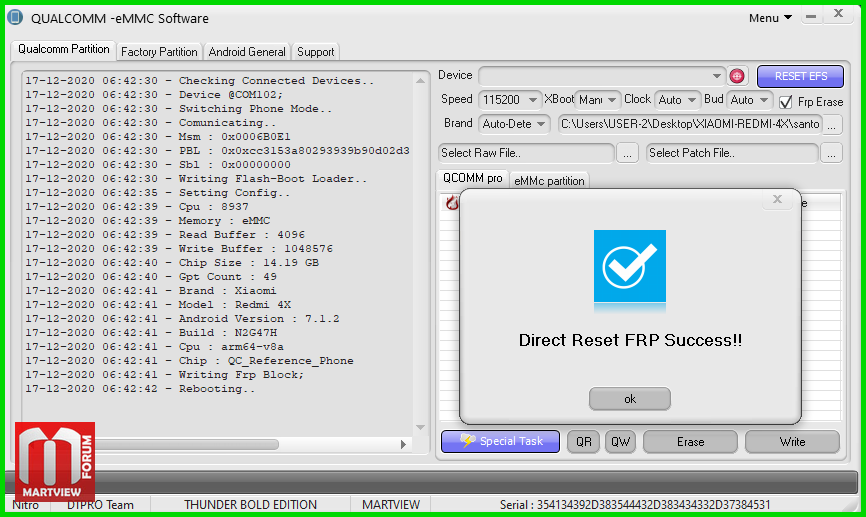Switch to Android General tab

tap(247, 52)
